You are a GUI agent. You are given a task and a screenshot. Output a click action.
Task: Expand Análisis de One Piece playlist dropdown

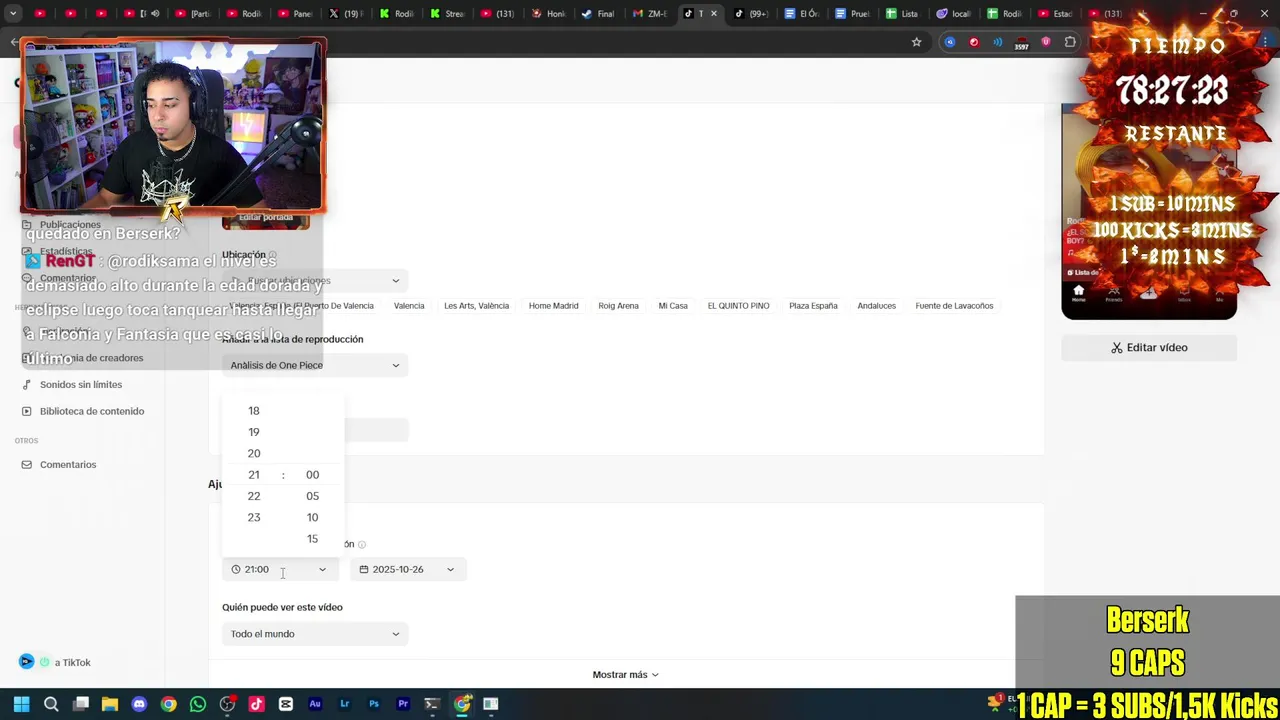click(315, 365)
